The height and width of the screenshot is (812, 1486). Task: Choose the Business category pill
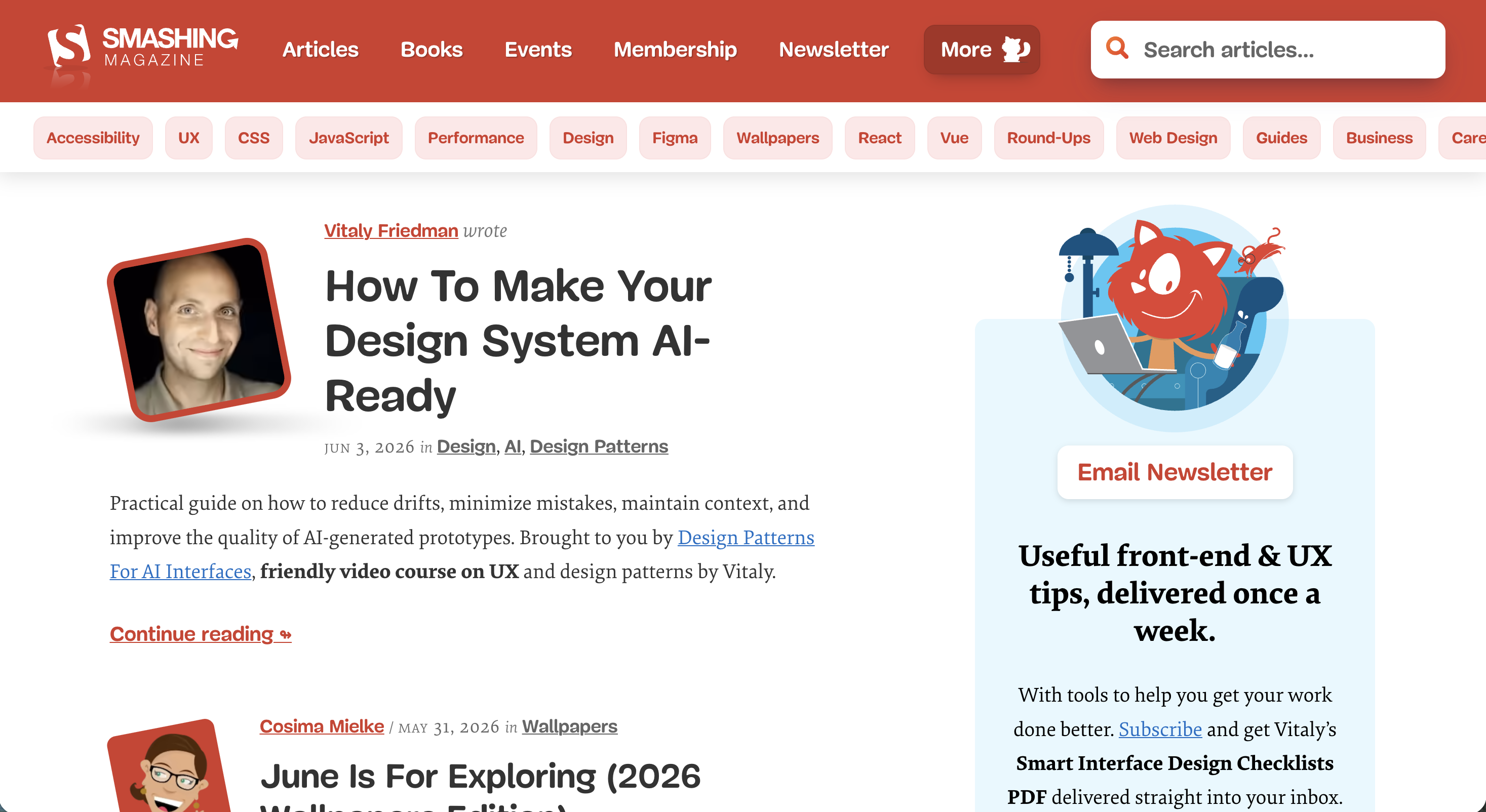tap(1379, 138)
